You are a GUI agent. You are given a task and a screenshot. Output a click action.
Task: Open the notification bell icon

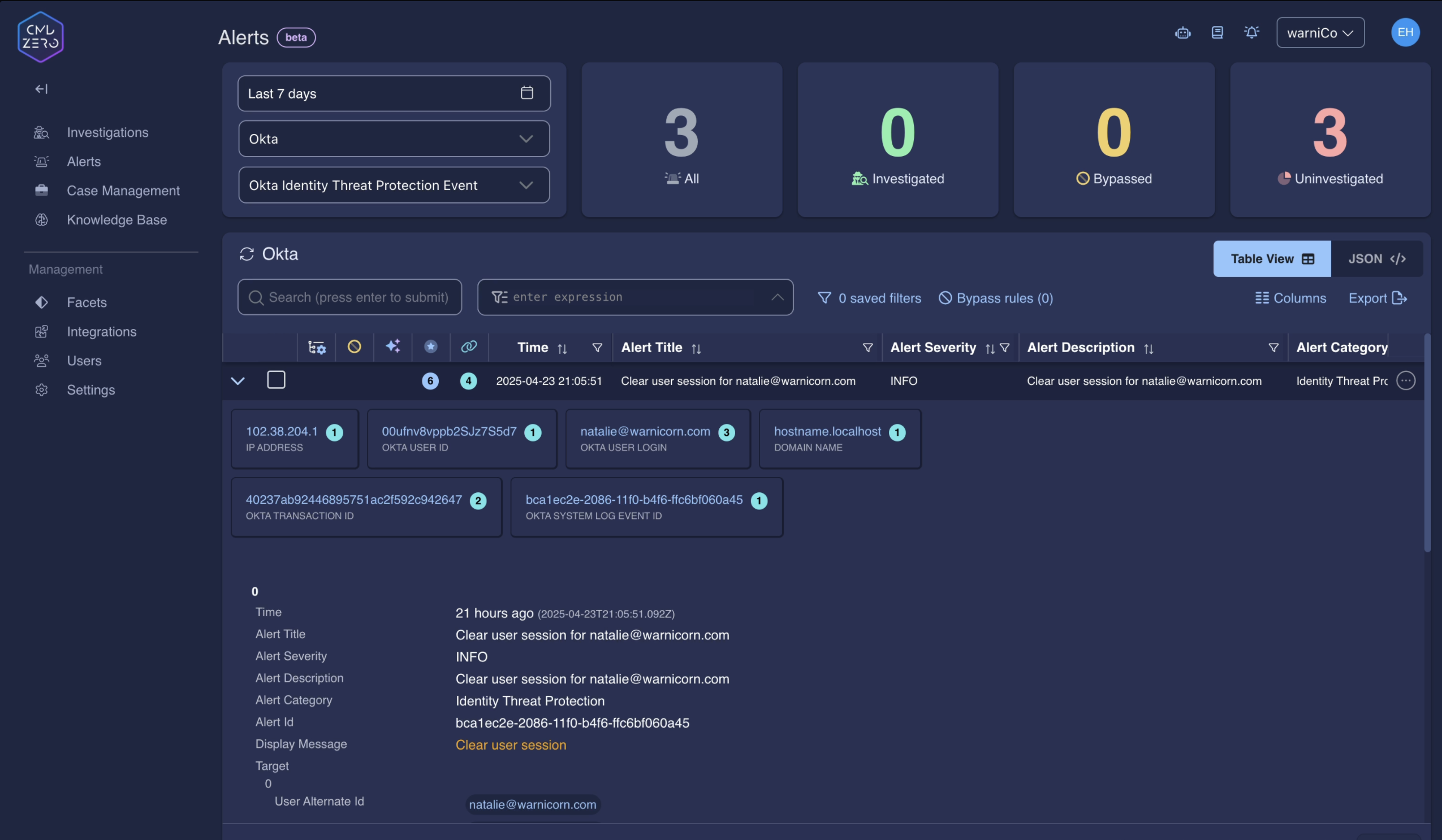coord(1251,33)
